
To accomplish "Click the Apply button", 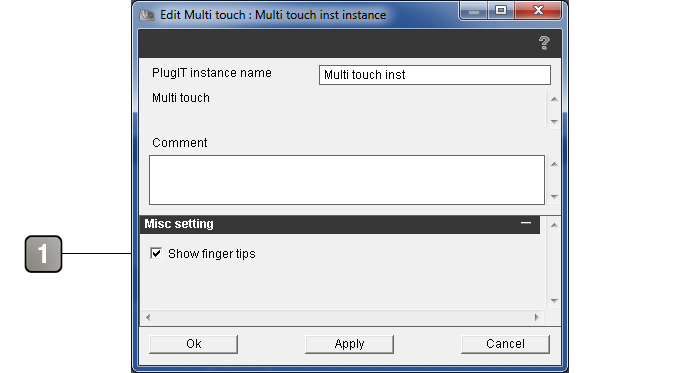I will click(349, 344).
